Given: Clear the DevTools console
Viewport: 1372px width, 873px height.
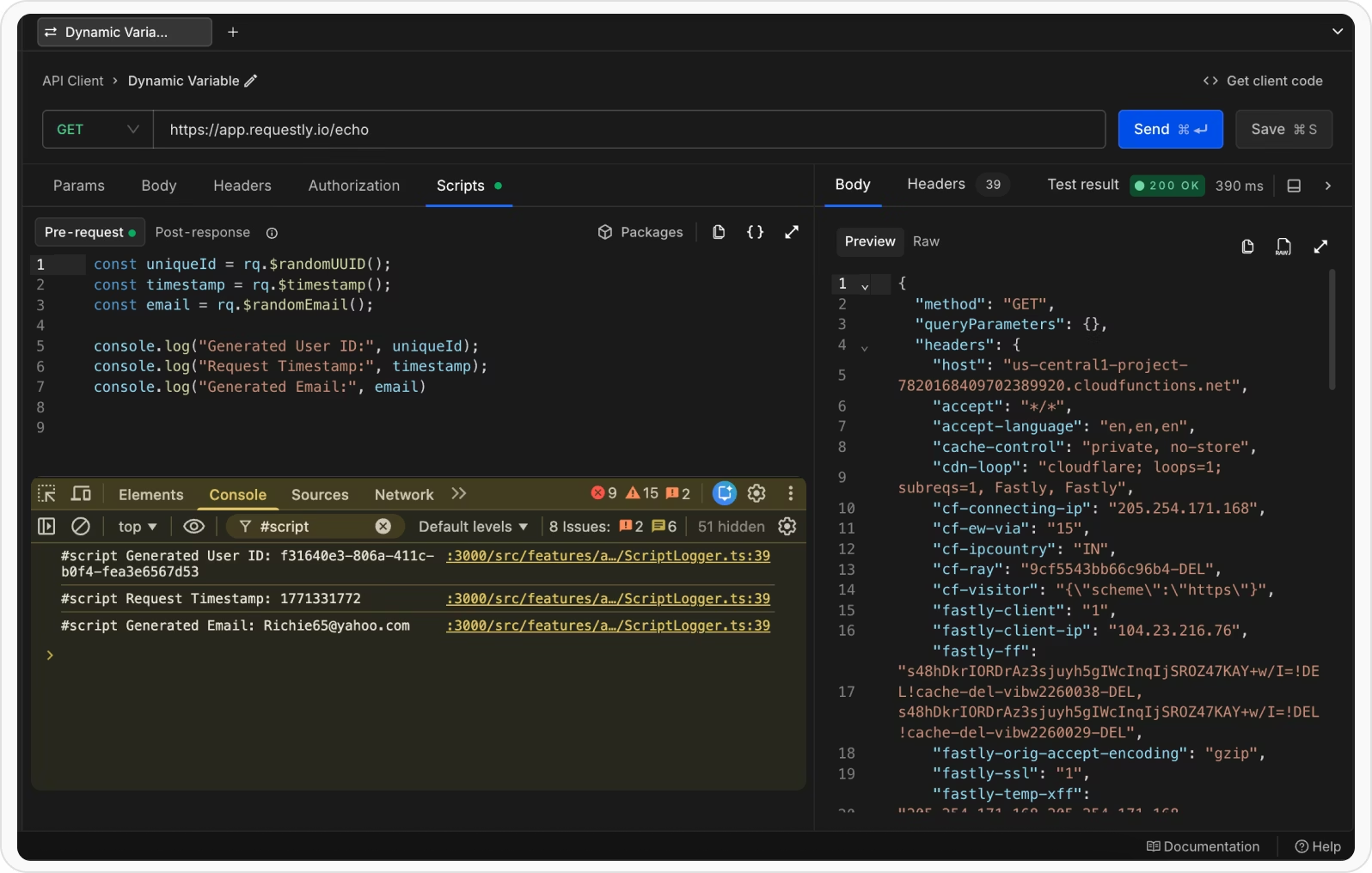Looking at the screenshot, I should (x=81, y=527).
